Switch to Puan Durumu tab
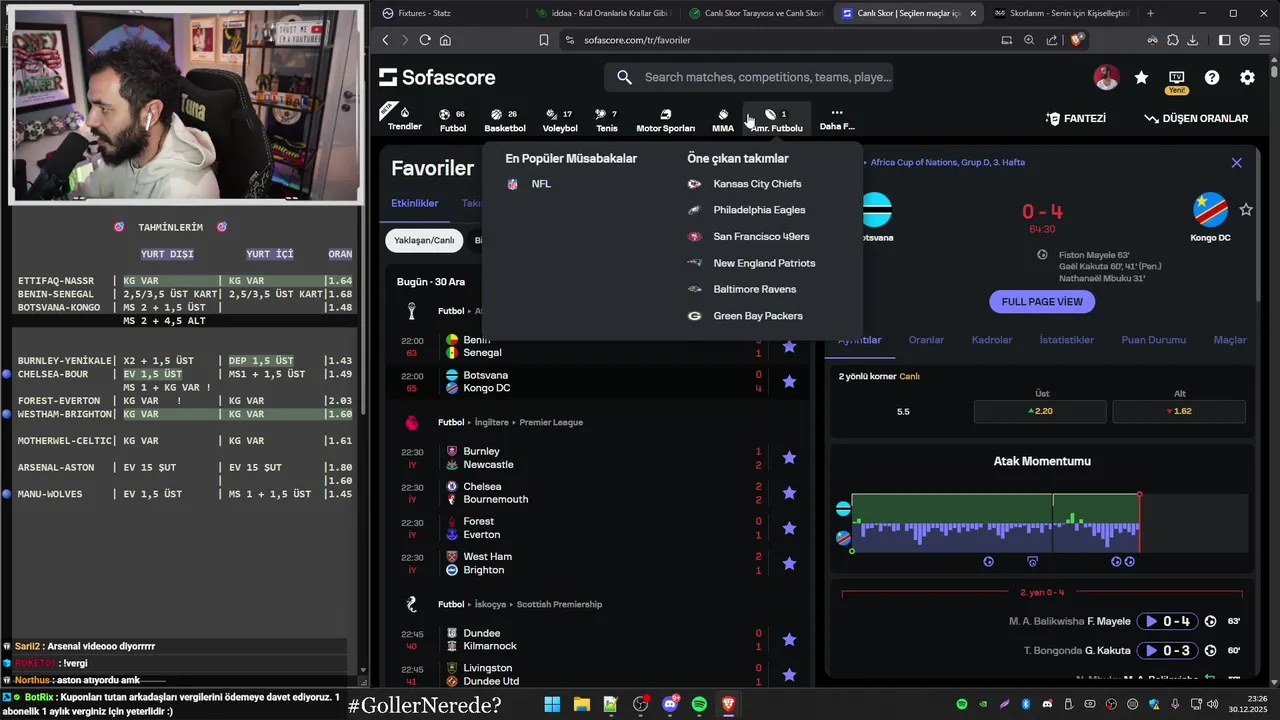Viewport: 1280px width, 720px height. pos(1153,340)
